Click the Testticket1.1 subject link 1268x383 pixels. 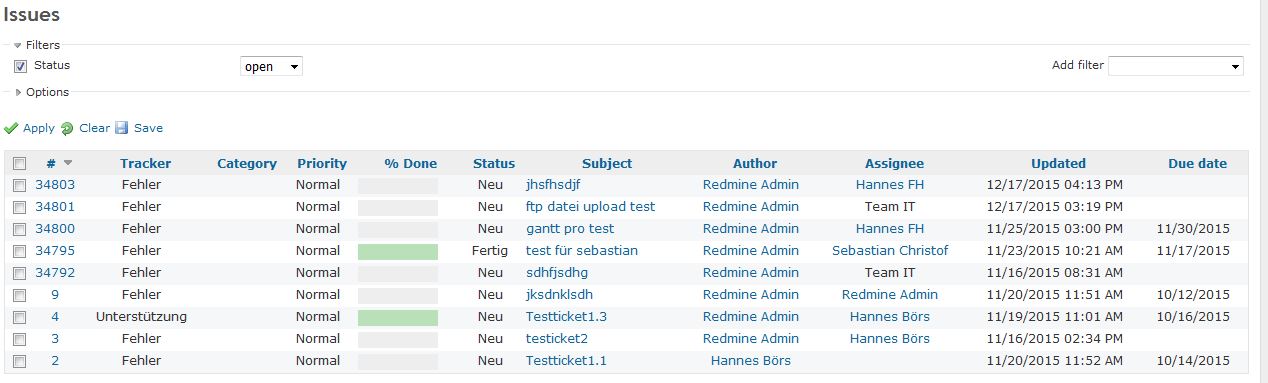(x=566, y=361)
